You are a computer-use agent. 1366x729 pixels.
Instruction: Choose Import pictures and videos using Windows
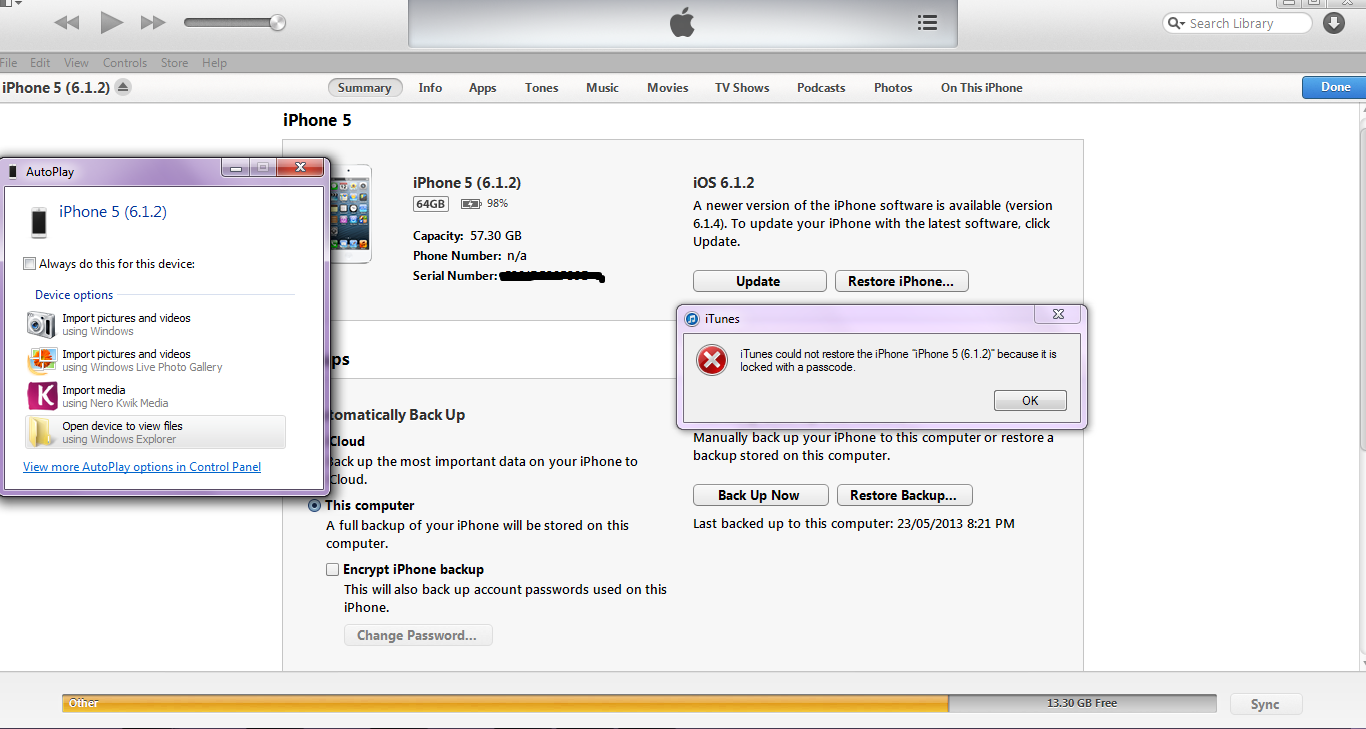(x=155, y=324)
